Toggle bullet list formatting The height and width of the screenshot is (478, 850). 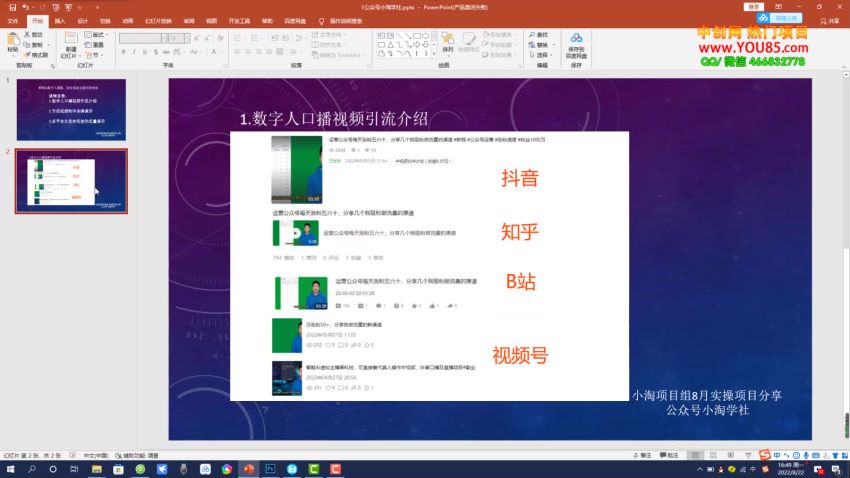(238, 38)
